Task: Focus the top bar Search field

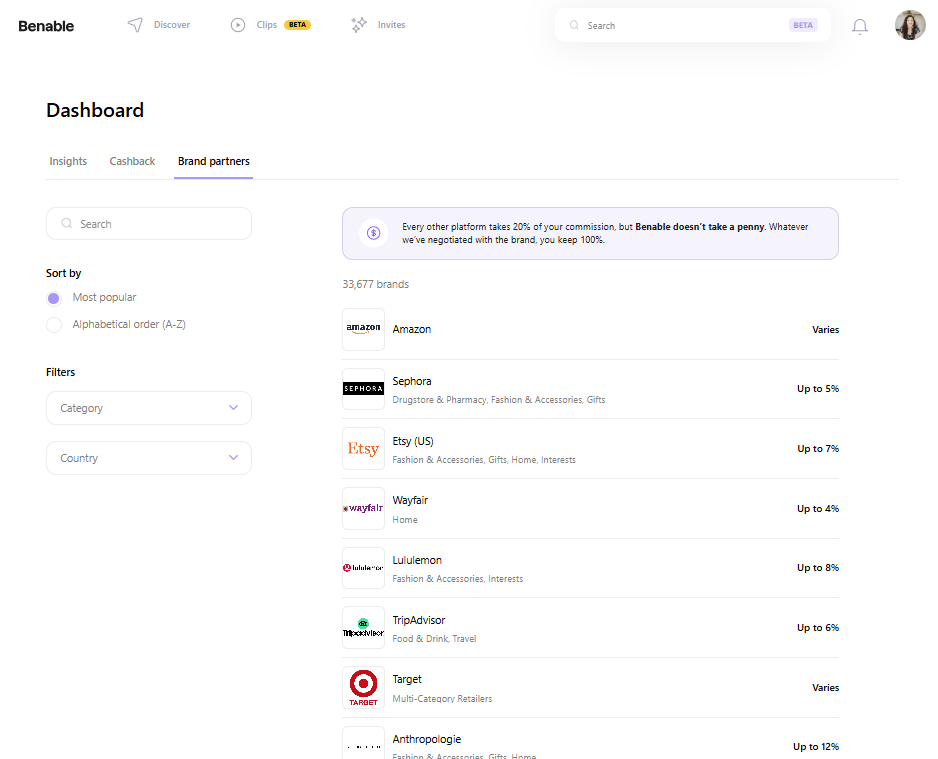Action: pyautogui.click(x=693, y=25)
